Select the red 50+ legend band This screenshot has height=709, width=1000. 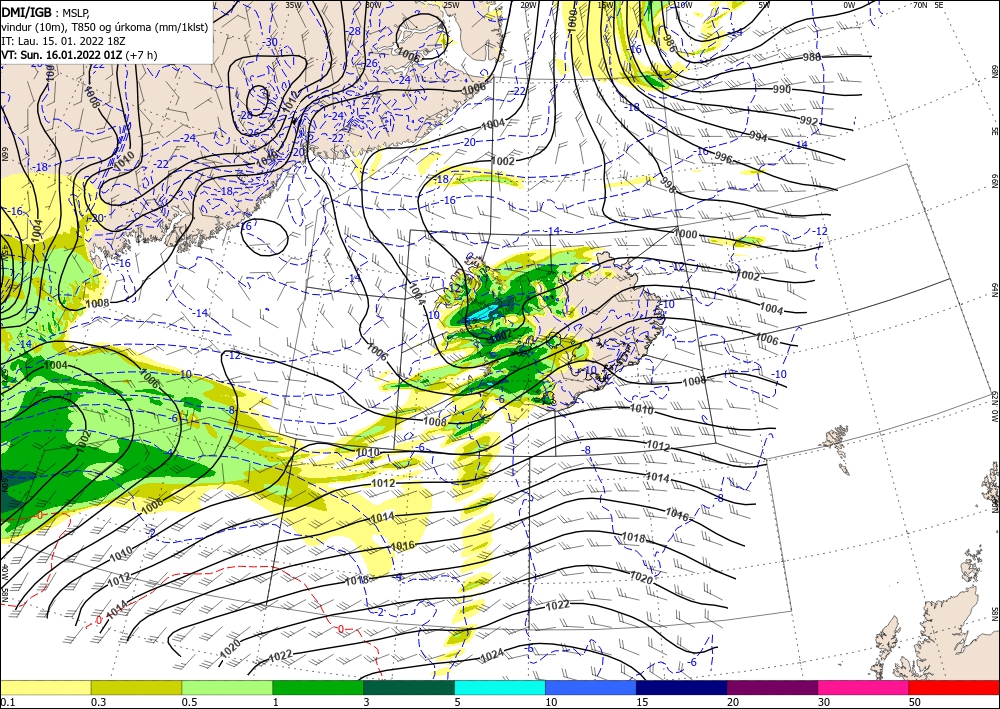pyautogui.click(x=954, y=687)
